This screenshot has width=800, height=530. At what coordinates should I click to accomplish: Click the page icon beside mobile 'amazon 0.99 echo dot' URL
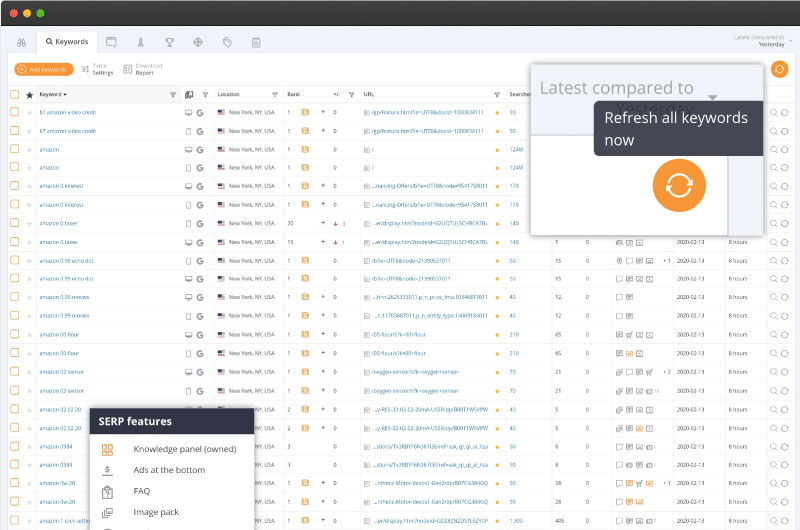click(x=366, y=261)
